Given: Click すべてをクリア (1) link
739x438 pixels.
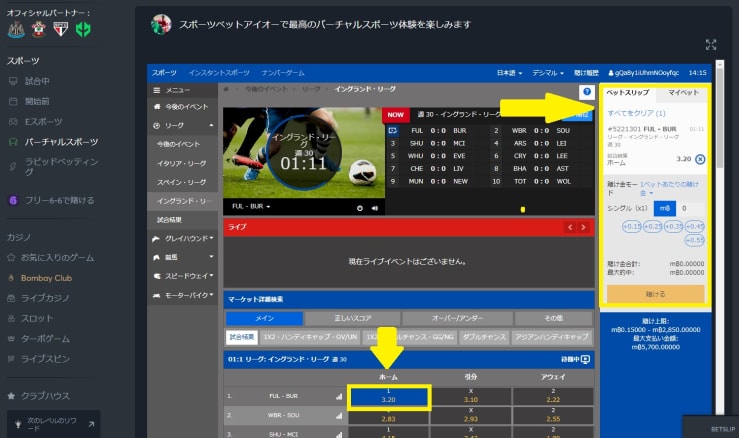Looking at the screenshot, I should [636, 113].
